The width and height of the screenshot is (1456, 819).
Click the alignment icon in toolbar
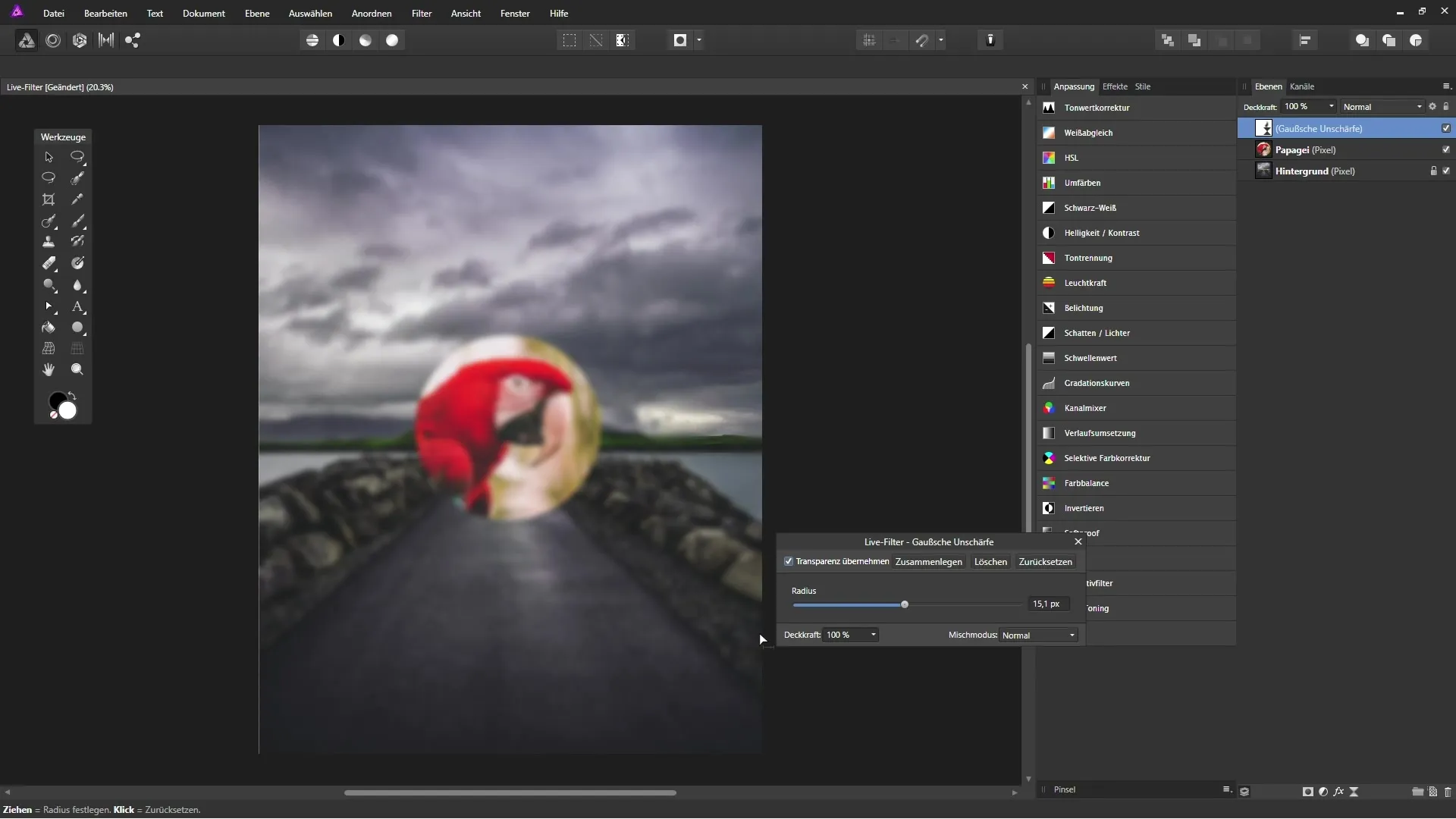pyautogui.click(x=1305, y=40)
